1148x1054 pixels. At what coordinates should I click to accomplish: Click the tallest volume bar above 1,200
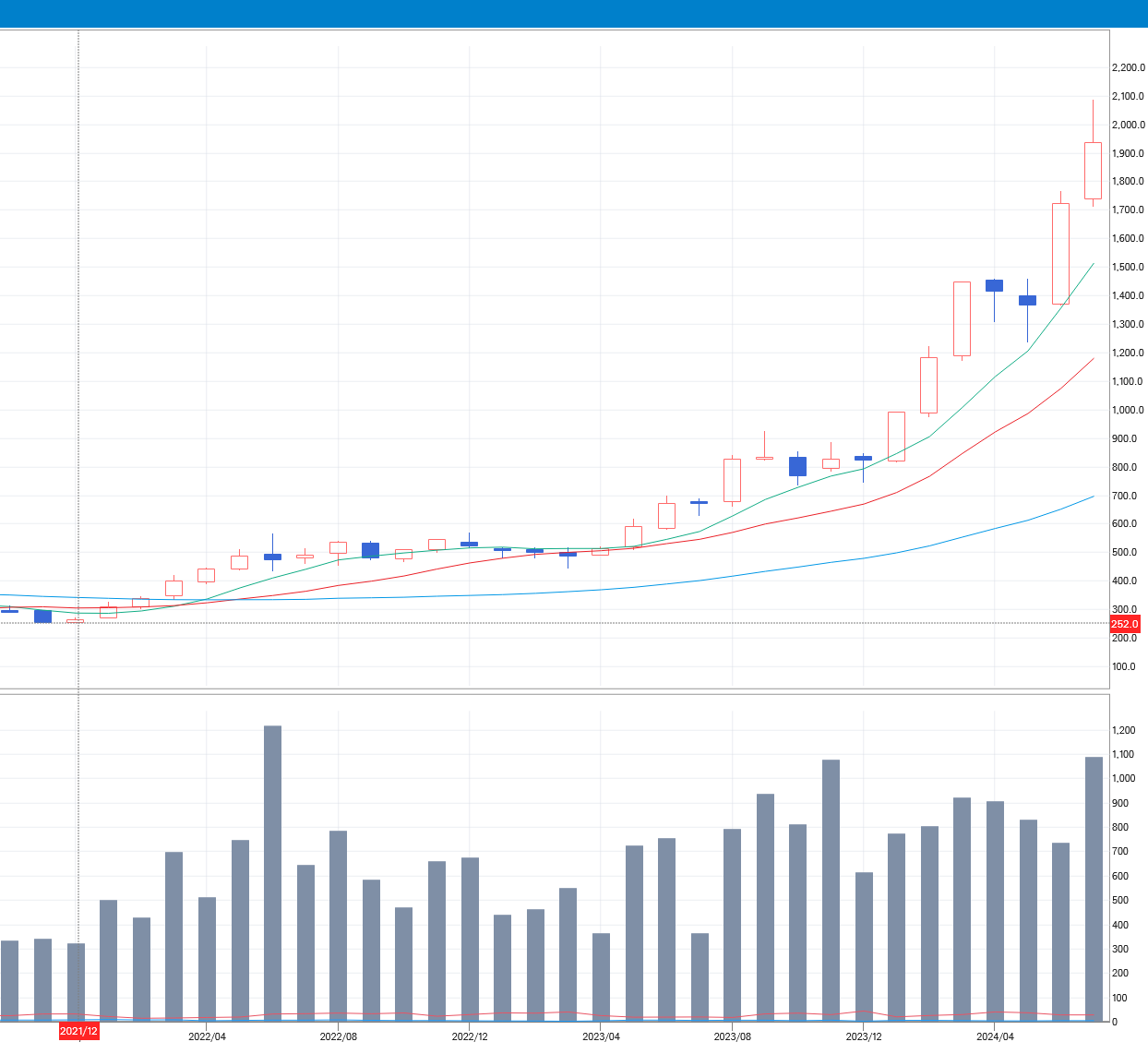(x=272, y=873)
